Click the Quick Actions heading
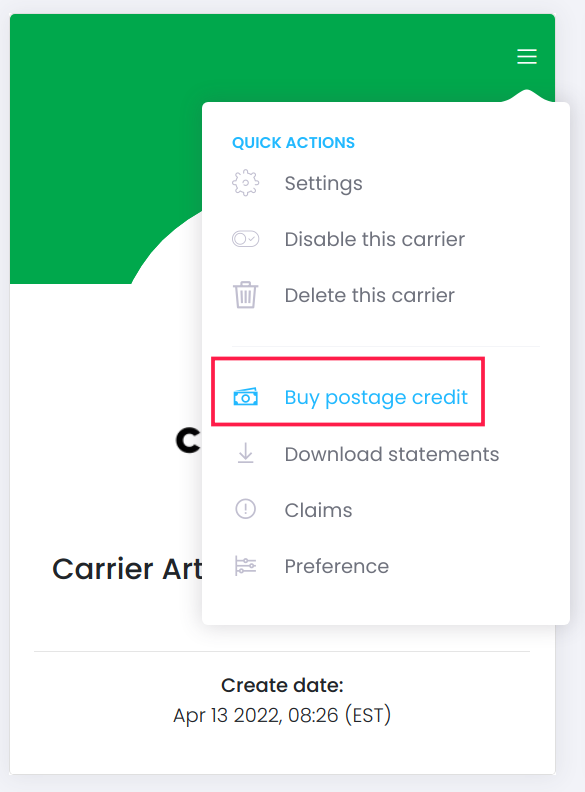 (x=294, y=143)
